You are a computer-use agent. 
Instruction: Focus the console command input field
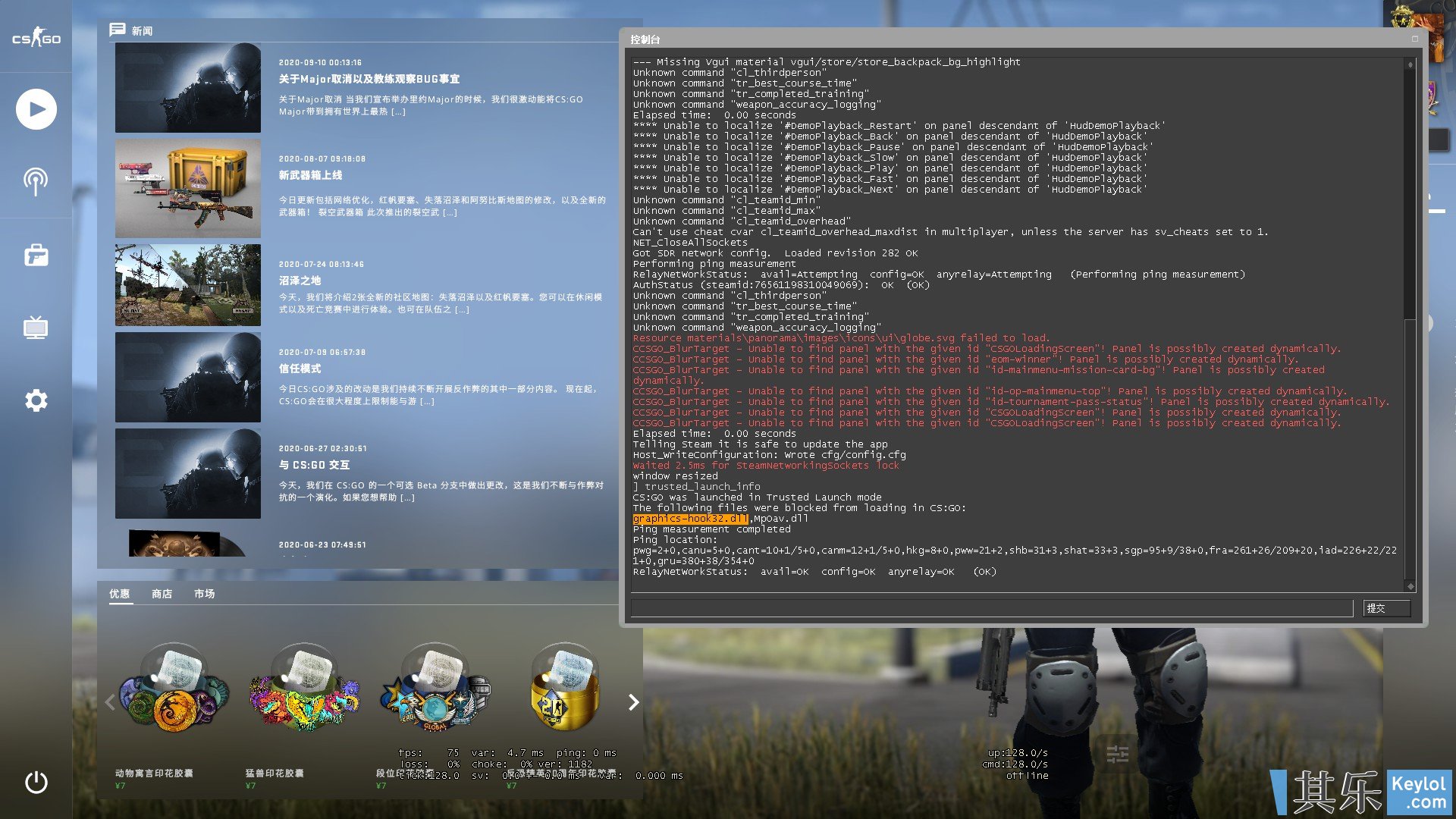pos(992,608)
